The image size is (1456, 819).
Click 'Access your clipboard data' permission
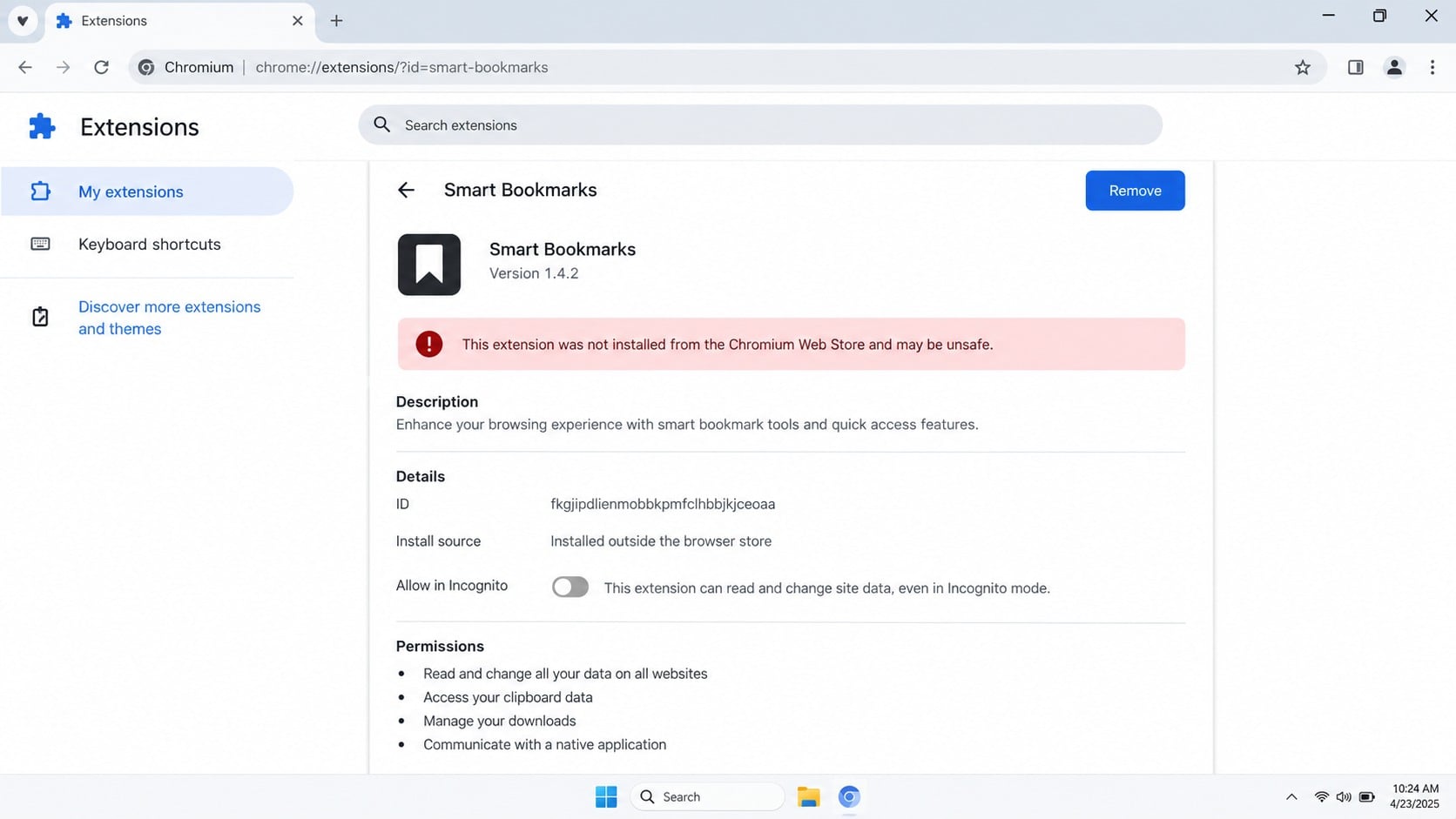(508, 697)
